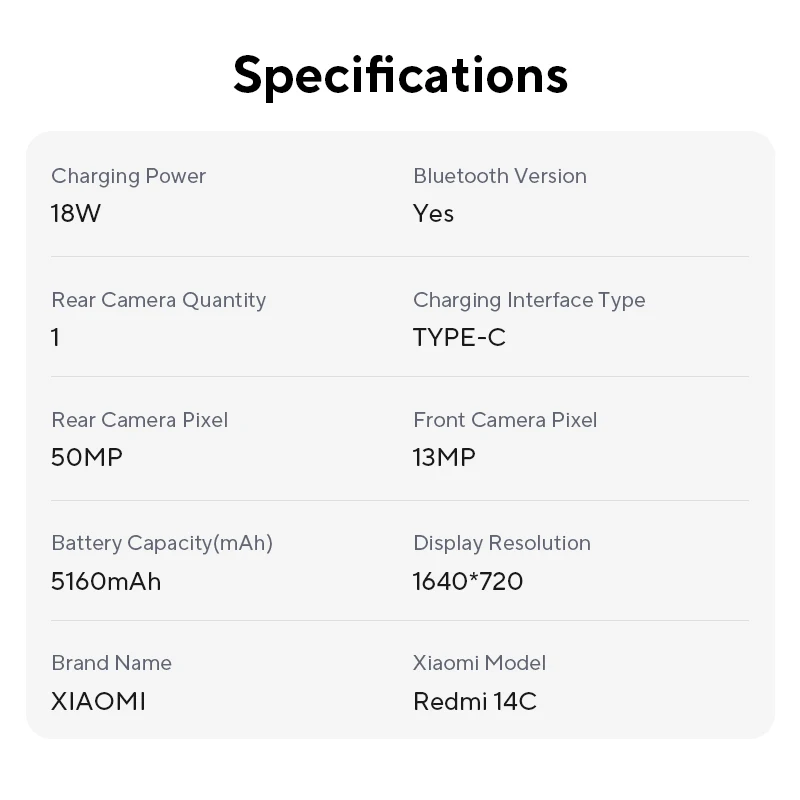This screenshot has height=800, width=800.
Task: Click the Xiaomi Model label
Action: click(x=479, y=663)
